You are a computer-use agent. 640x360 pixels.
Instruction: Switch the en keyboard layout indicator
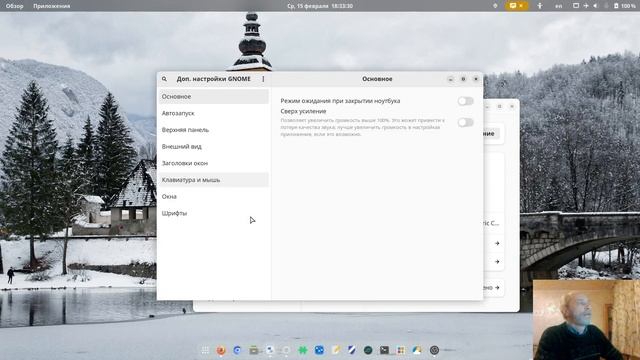558,6
